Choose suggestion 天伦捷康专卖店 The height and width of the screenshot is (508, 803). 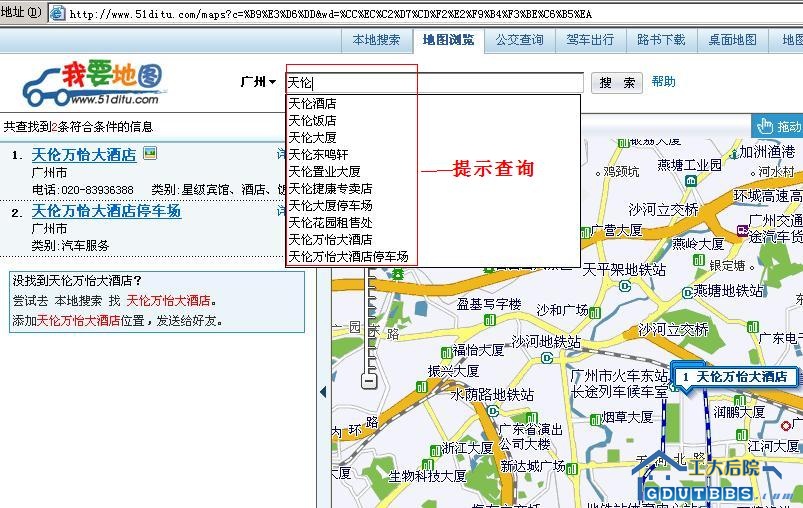coord(330,188)
